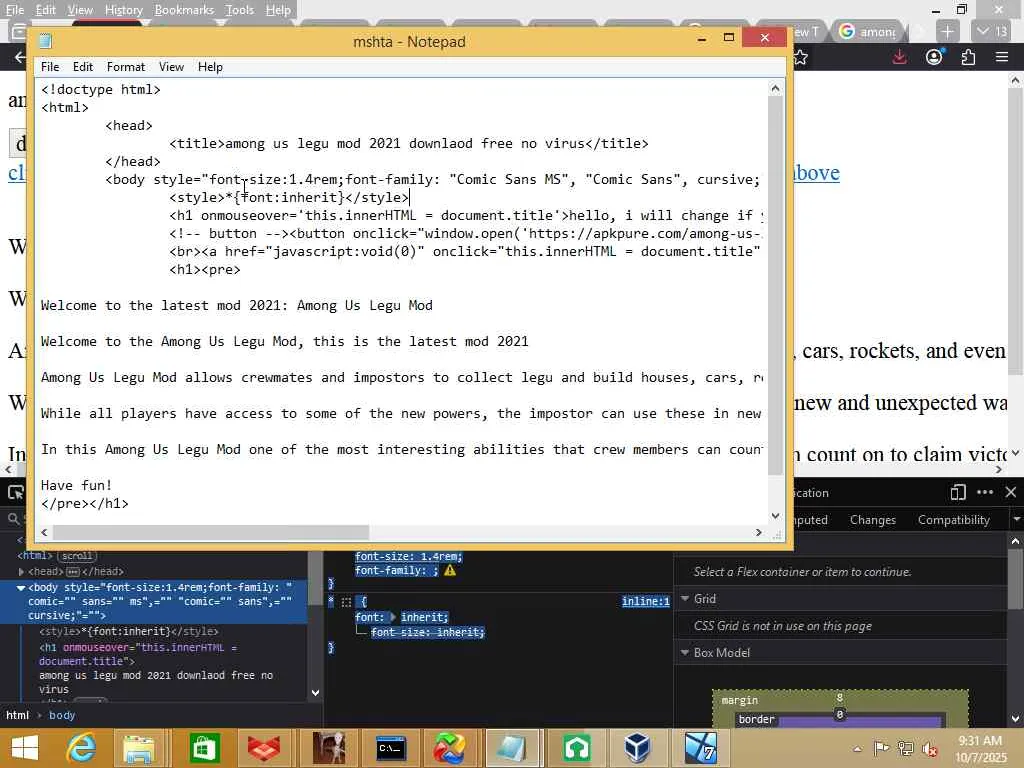Click the universal selector highlighter icon
This screenshot has height=768, width=1024.
346,602
